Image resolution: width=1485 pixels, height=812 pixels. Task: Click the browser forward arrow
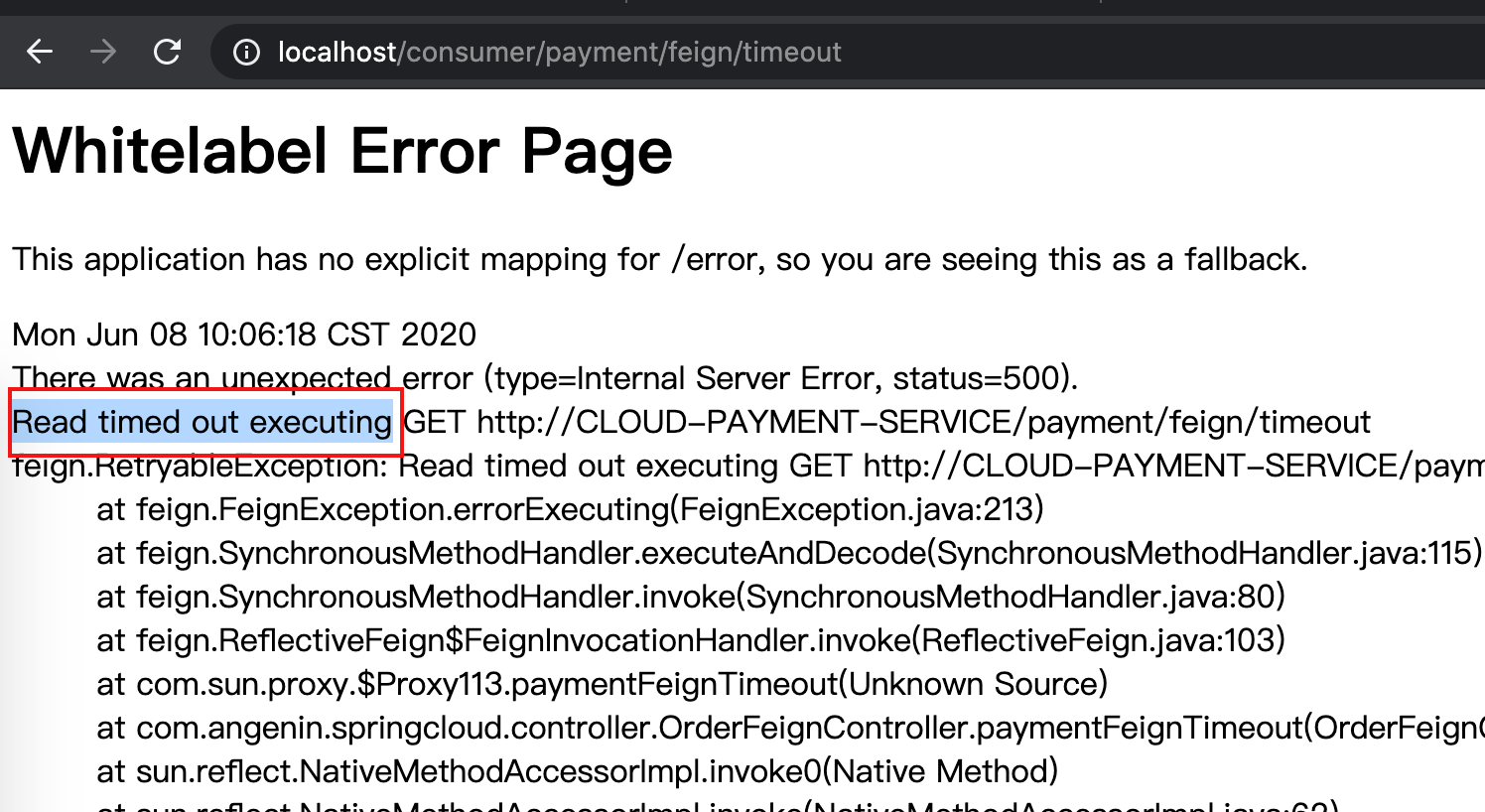pyautogui.click(x=103, y=52)
